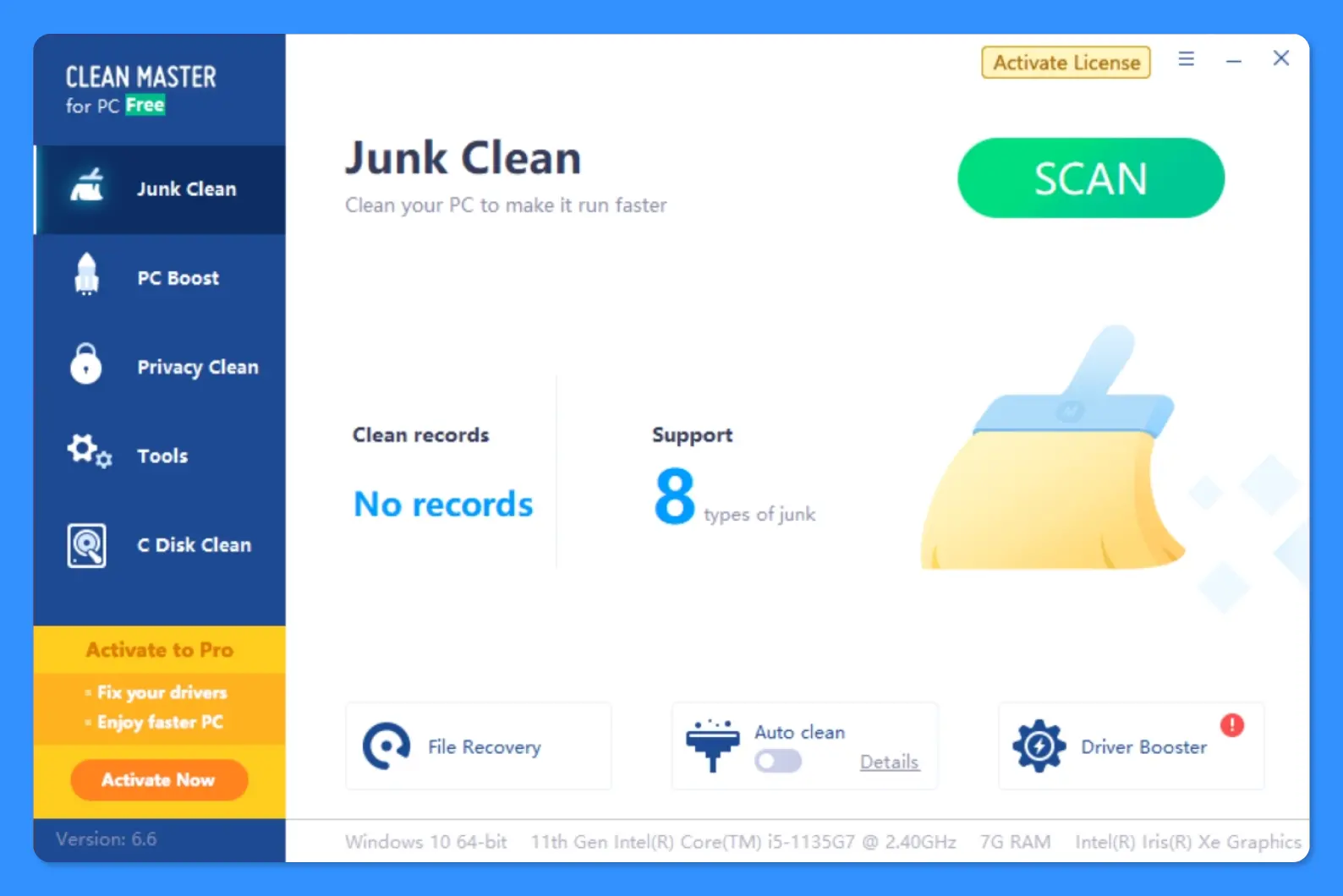The height and width of the screenshot is (896, 1343).
Task: Click the 'Windows 10 64-bit' status text
Action: click(x=425, y=842)
